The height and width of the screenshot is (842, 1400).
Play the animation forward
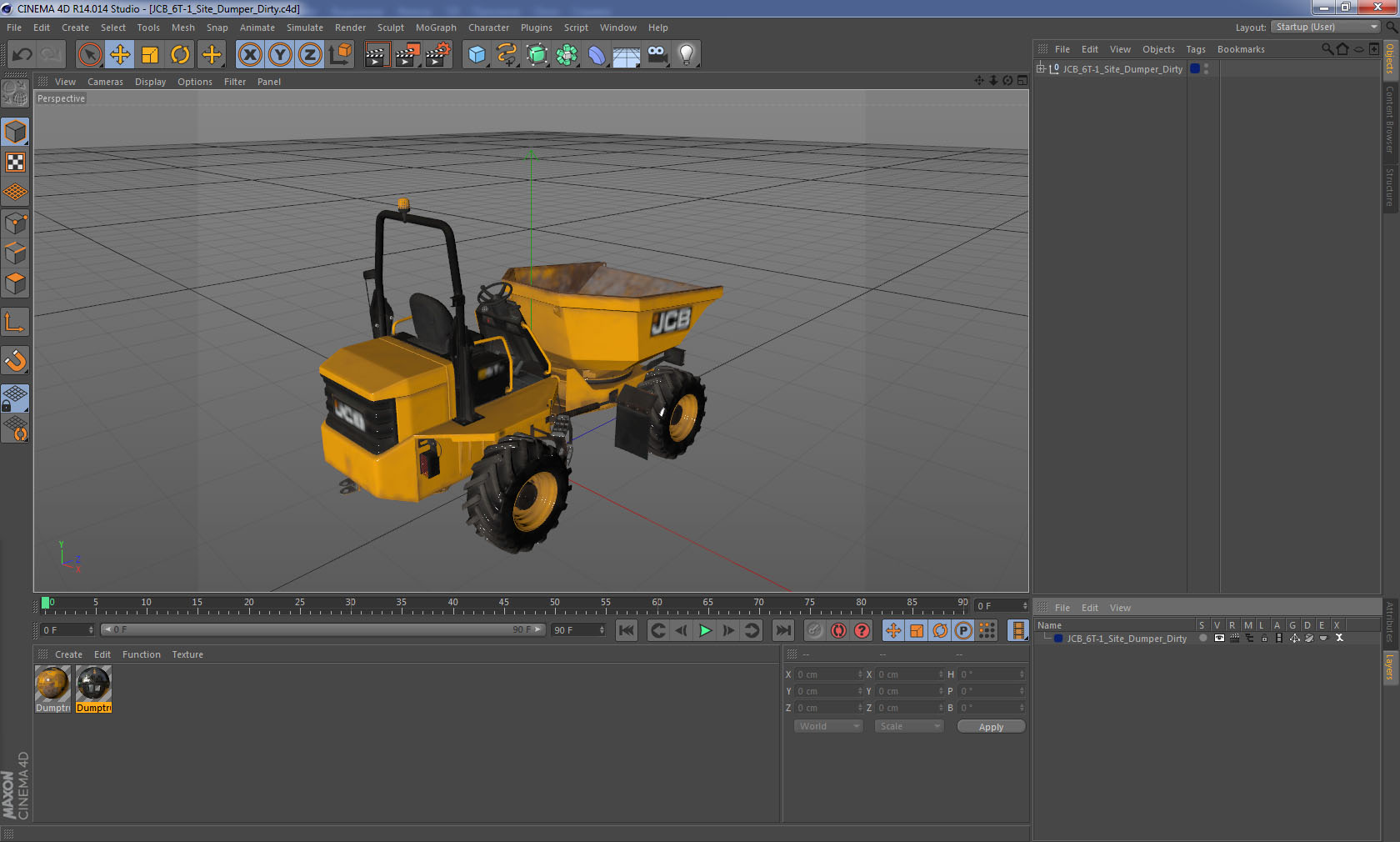[705, 630]
